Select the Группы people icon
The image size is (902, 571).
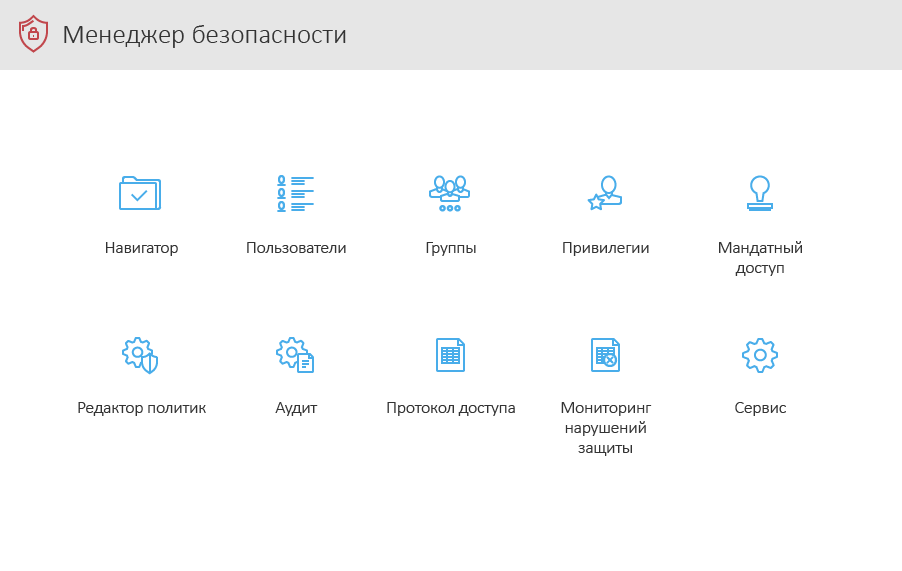click(450, 193)
